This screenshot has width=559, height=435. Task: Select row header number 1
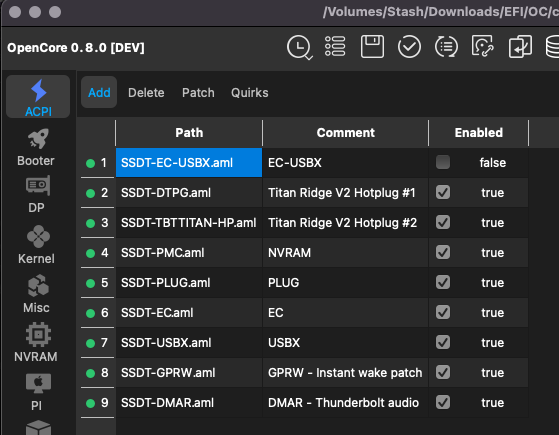tap(97, 163)
